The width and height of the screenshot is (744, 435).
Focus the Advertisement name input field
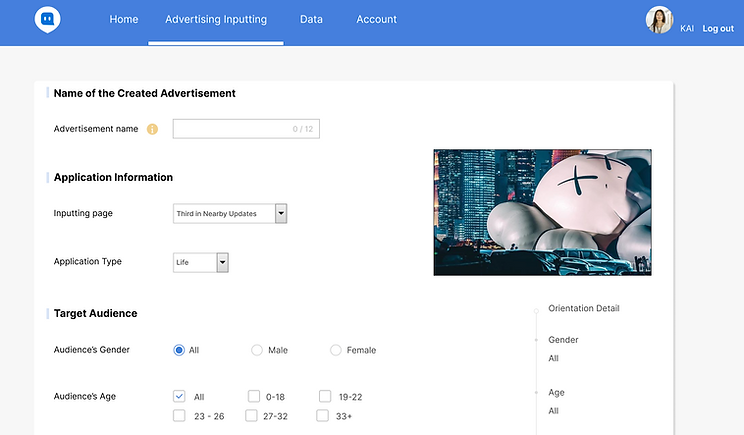click(246, 129)
